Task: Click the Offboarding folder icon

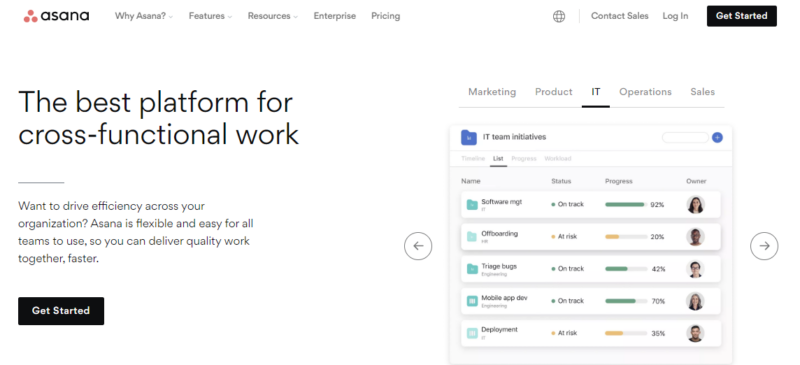Action: pyautogui.click(x=472, y=236)
